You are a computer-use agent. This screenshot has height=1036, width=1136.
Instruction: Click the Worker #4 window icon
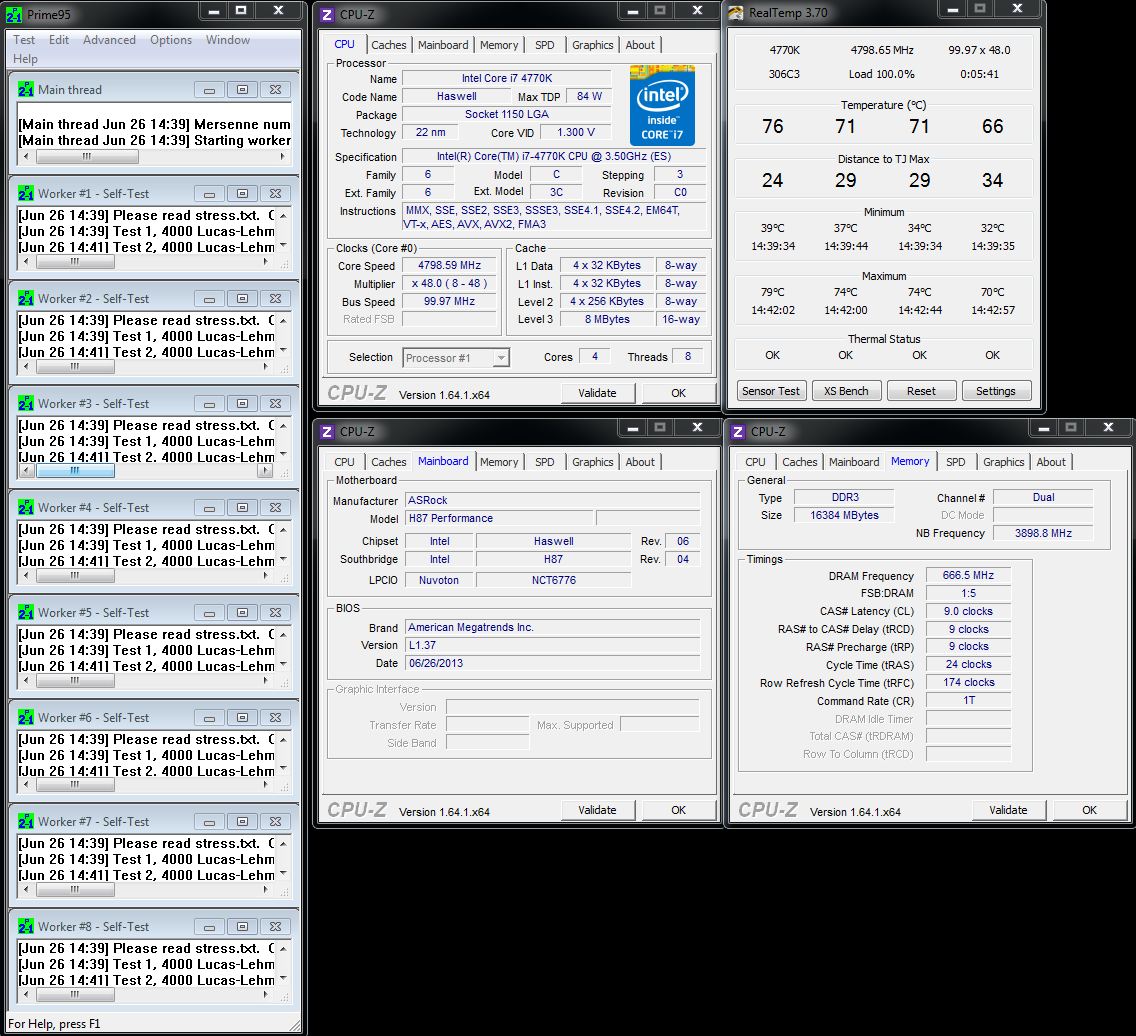click(25, 507)
